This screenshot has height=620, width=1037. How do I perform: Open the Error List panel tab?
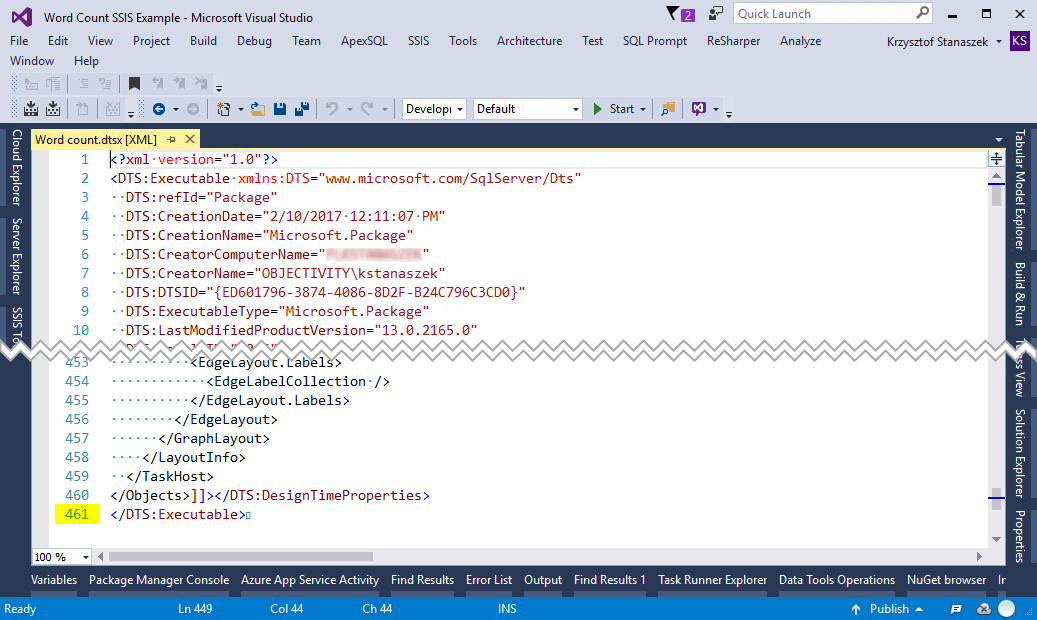click(489, 580)
